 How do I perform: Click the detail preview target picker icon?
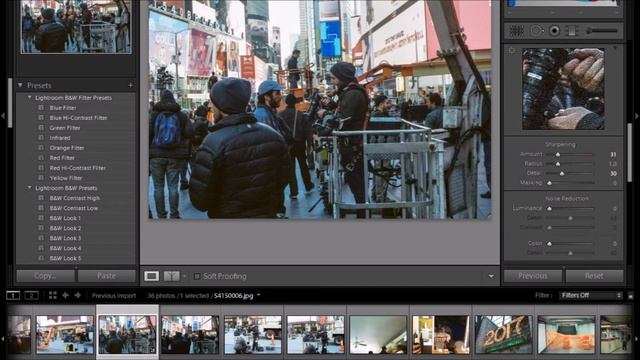(x=512, y=51)
